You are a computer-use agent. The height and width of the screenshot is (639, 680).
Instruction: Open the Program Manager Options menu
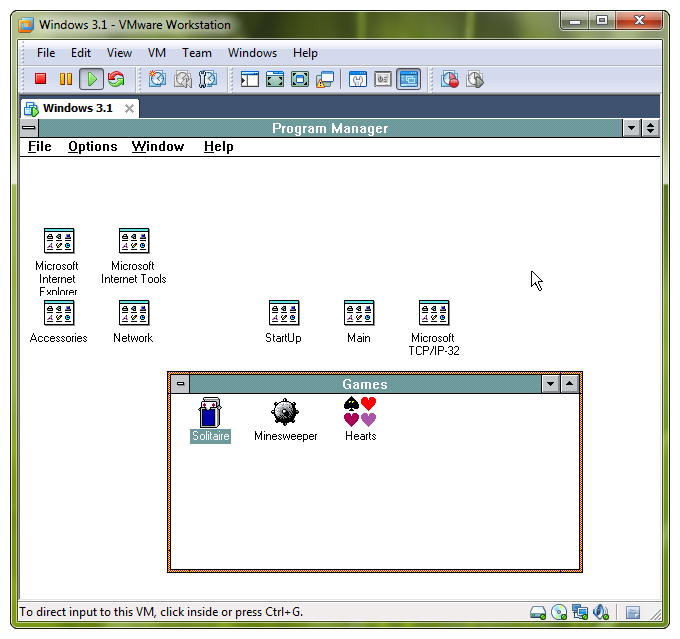tap(92, 146)
